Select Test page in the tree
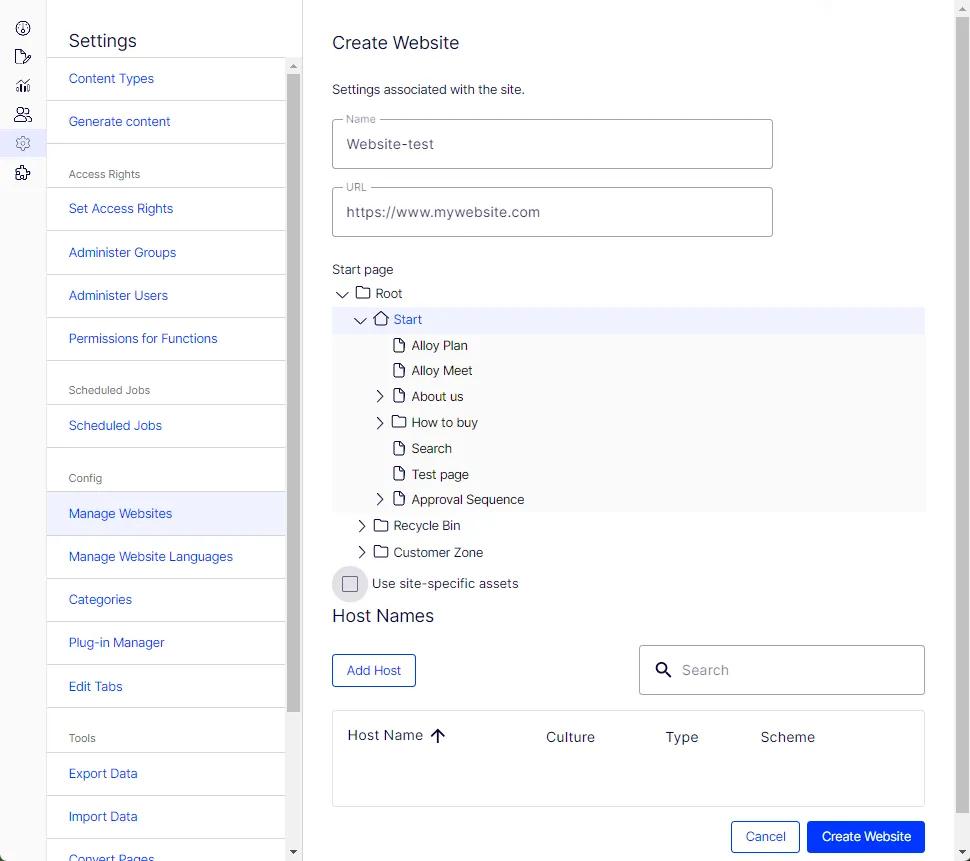970x861 pixels. tap(440, 474)
